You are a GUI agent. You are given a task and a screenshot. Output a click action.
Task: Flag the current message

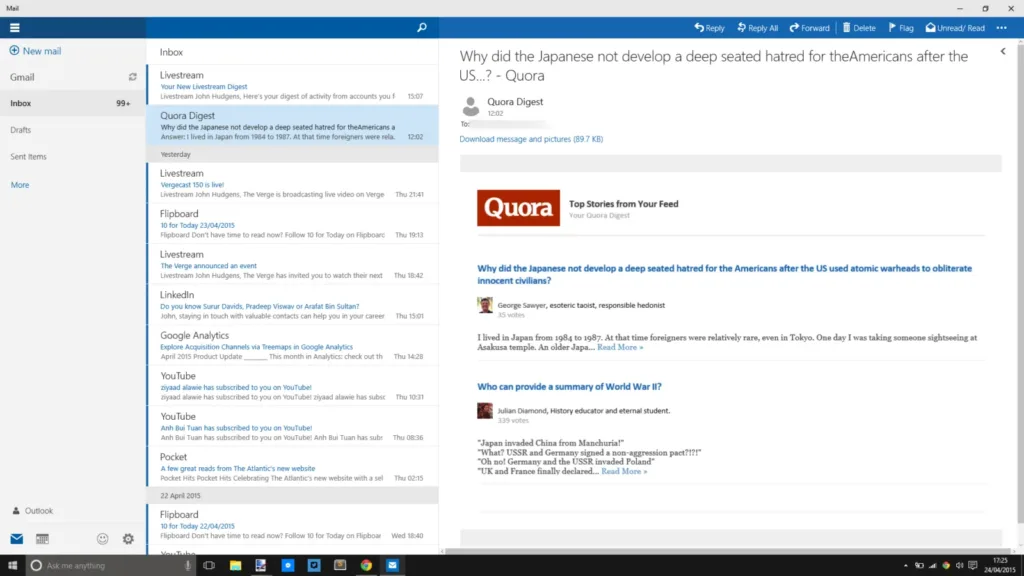[x=901, y=27]
